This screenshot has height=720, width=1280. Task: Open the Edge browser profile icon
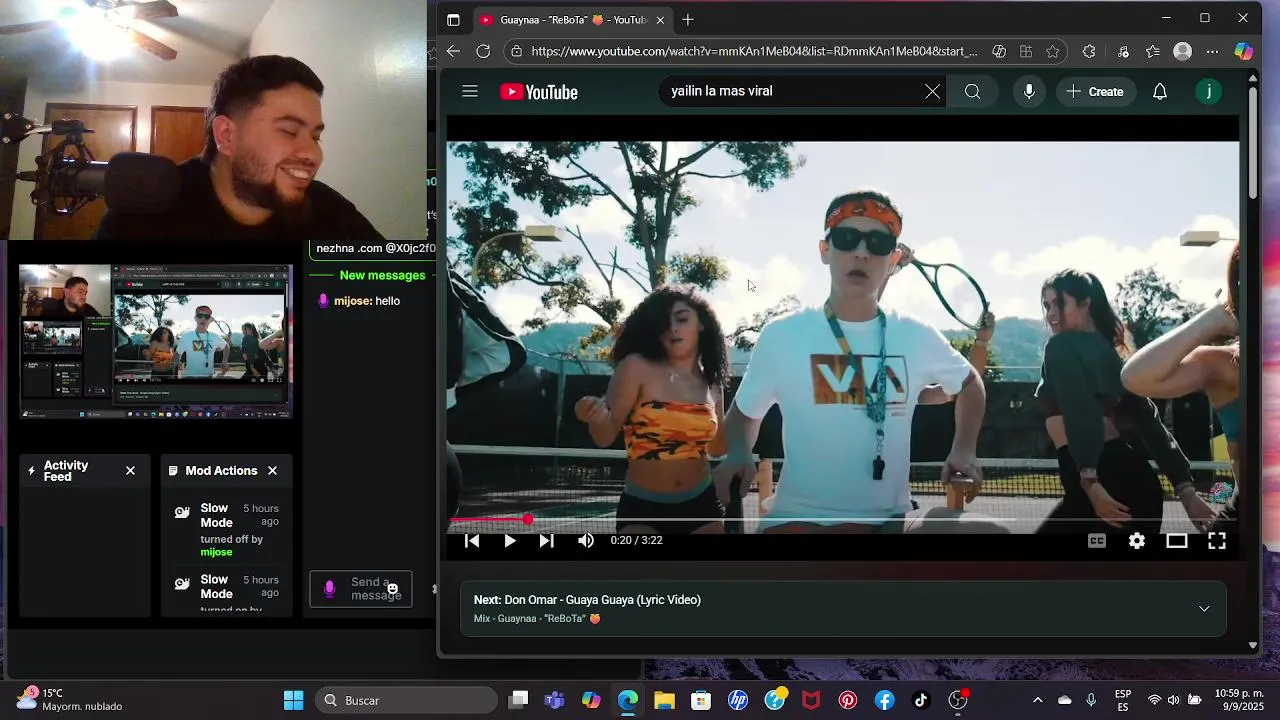(x=1182, y=51)
